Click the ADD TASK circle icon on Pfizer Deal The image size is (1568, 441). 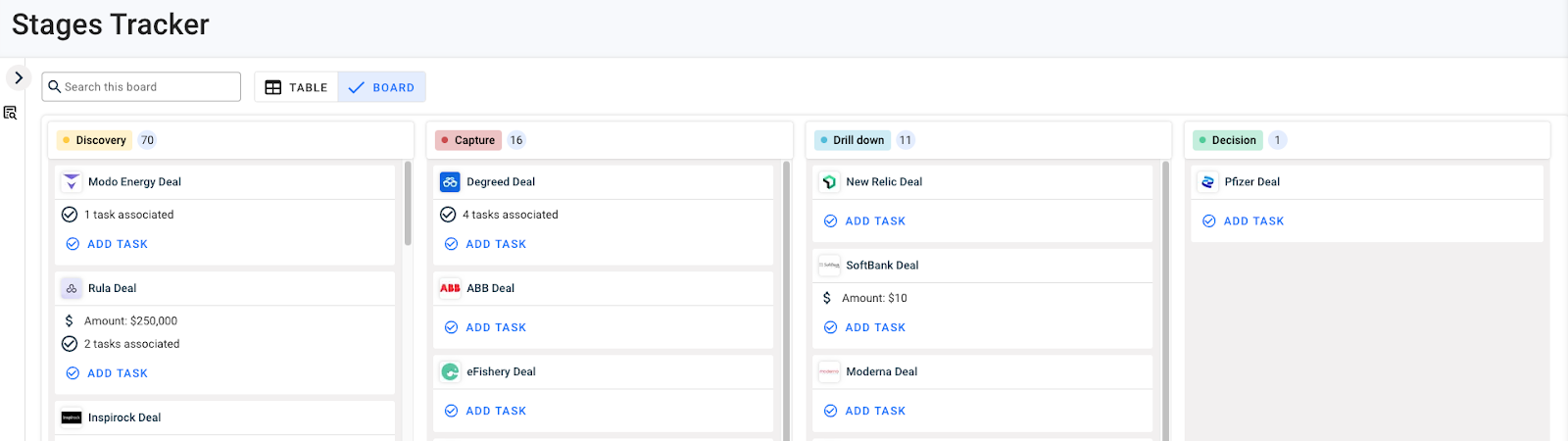point(1209,220)
